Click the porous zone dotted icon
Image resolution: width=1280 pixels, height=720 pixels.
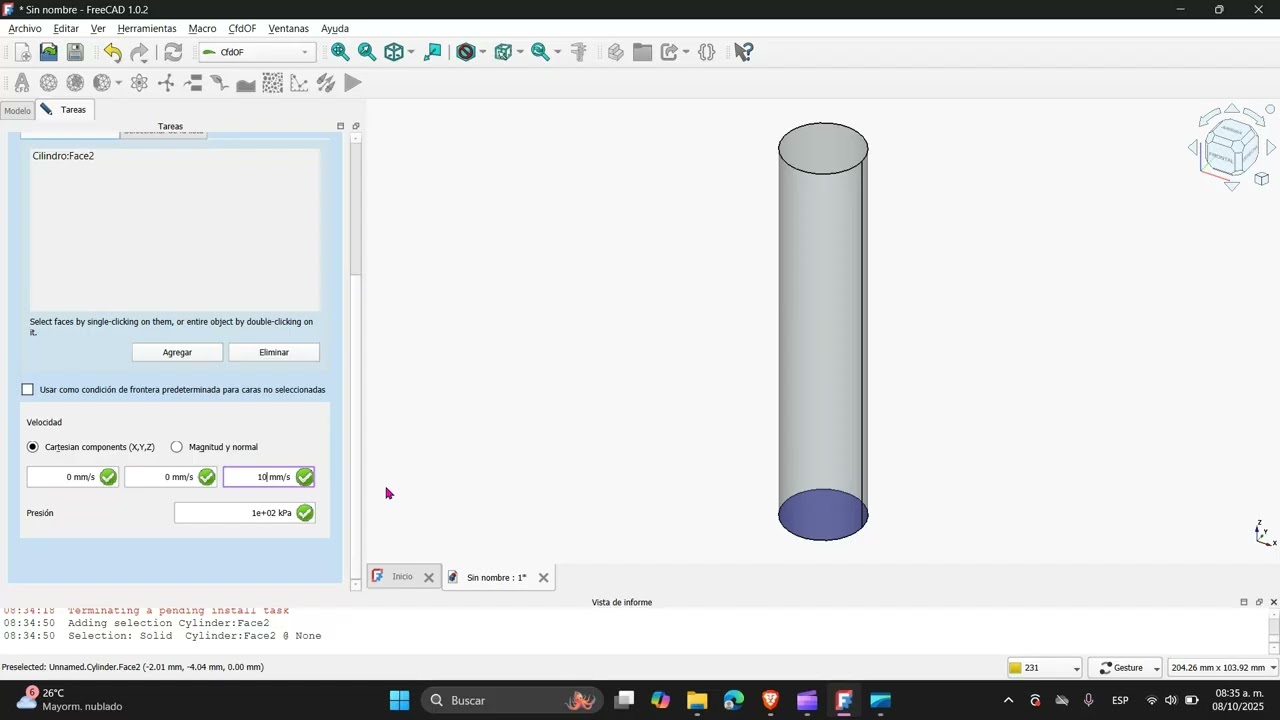pos(272,83)
